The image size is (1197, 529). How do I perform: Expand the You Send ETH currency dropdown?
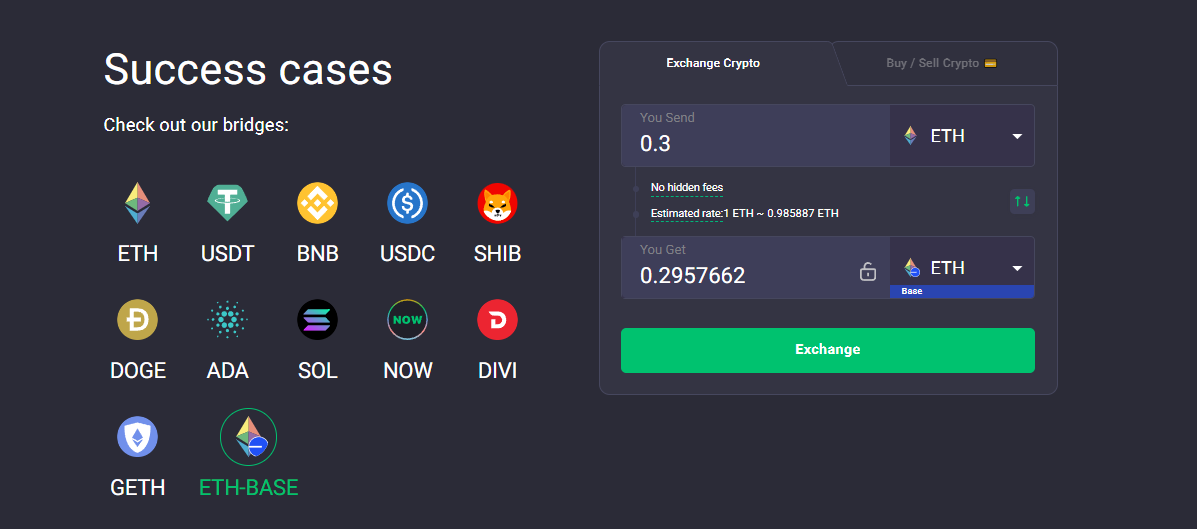(962, 136)
